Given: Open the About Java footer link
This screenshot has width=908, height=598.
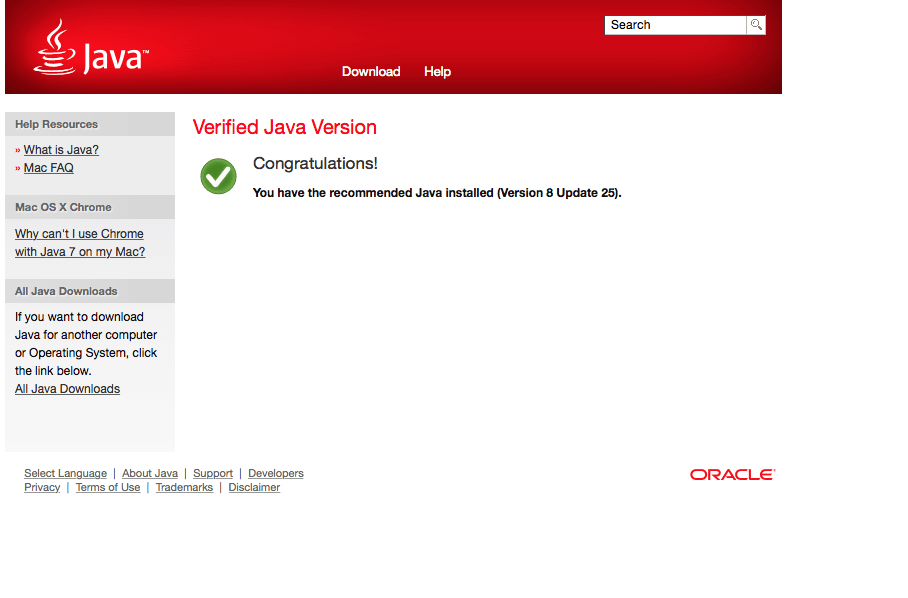Looking at the screenshot, I should [150, 474].
